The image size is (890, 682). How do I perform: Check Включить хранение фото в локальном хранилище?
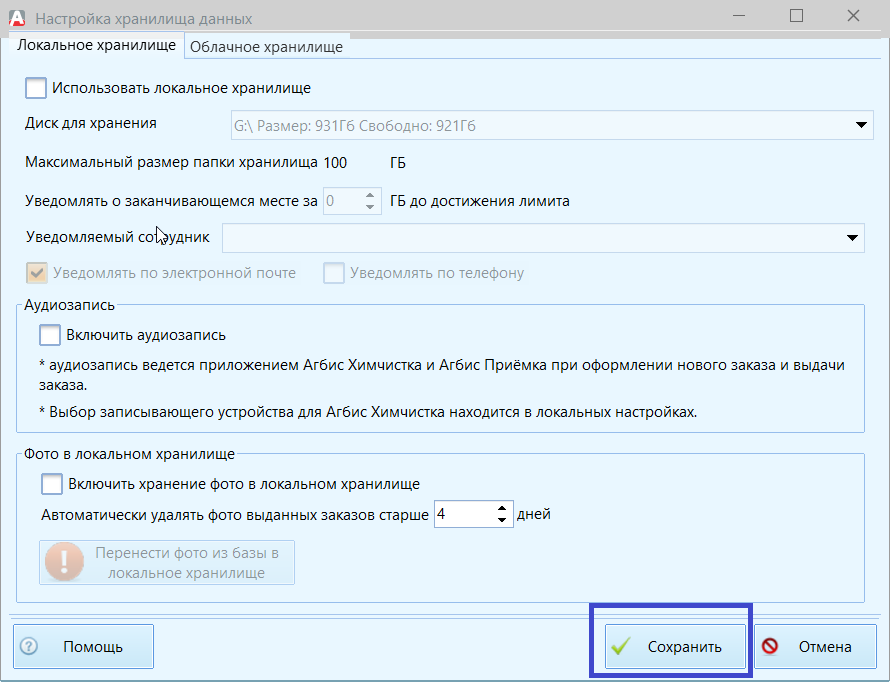coord(52,484)
